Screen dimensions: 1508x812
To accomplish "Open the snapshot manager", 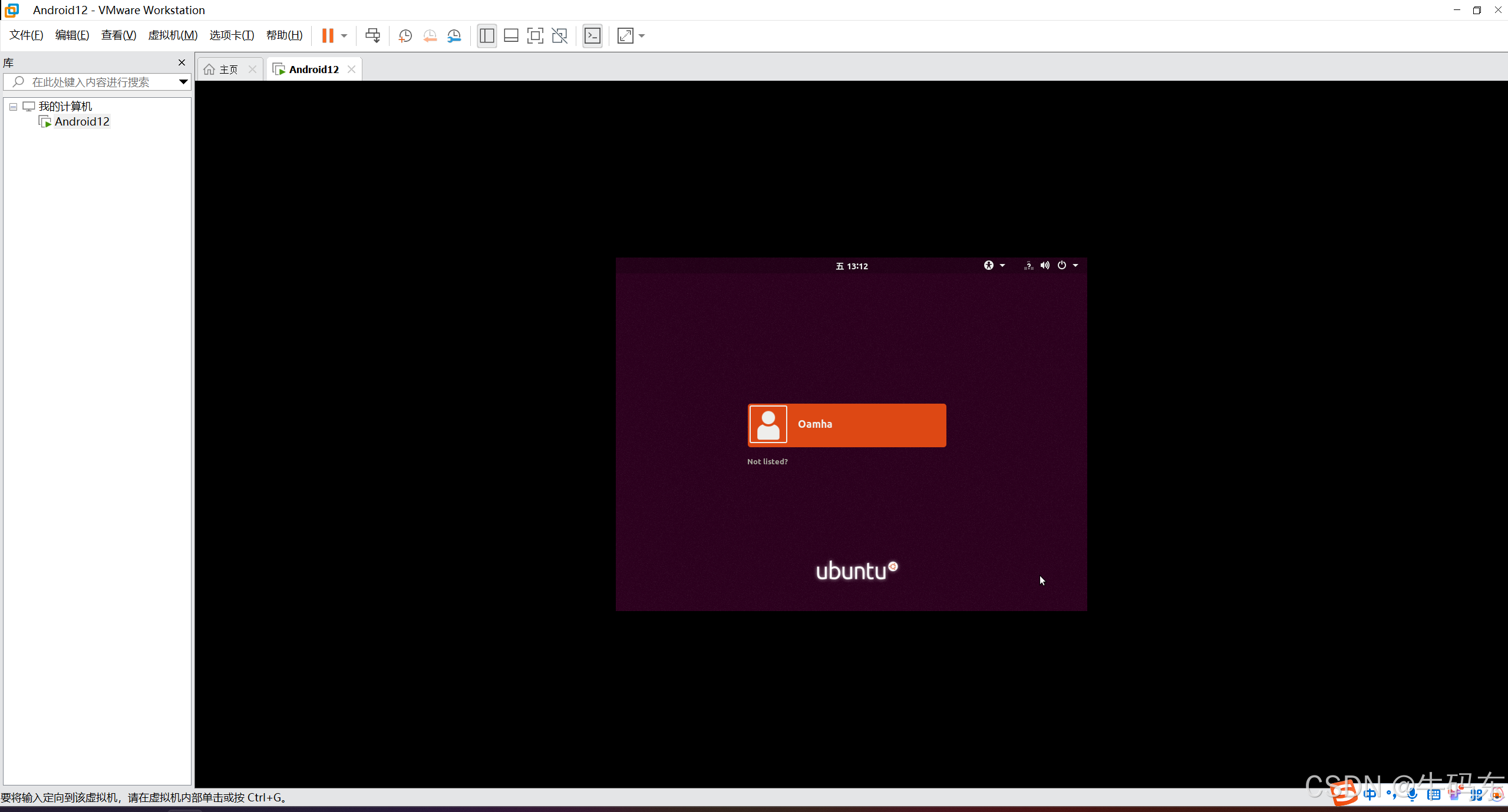I will [x=454, y=36].
